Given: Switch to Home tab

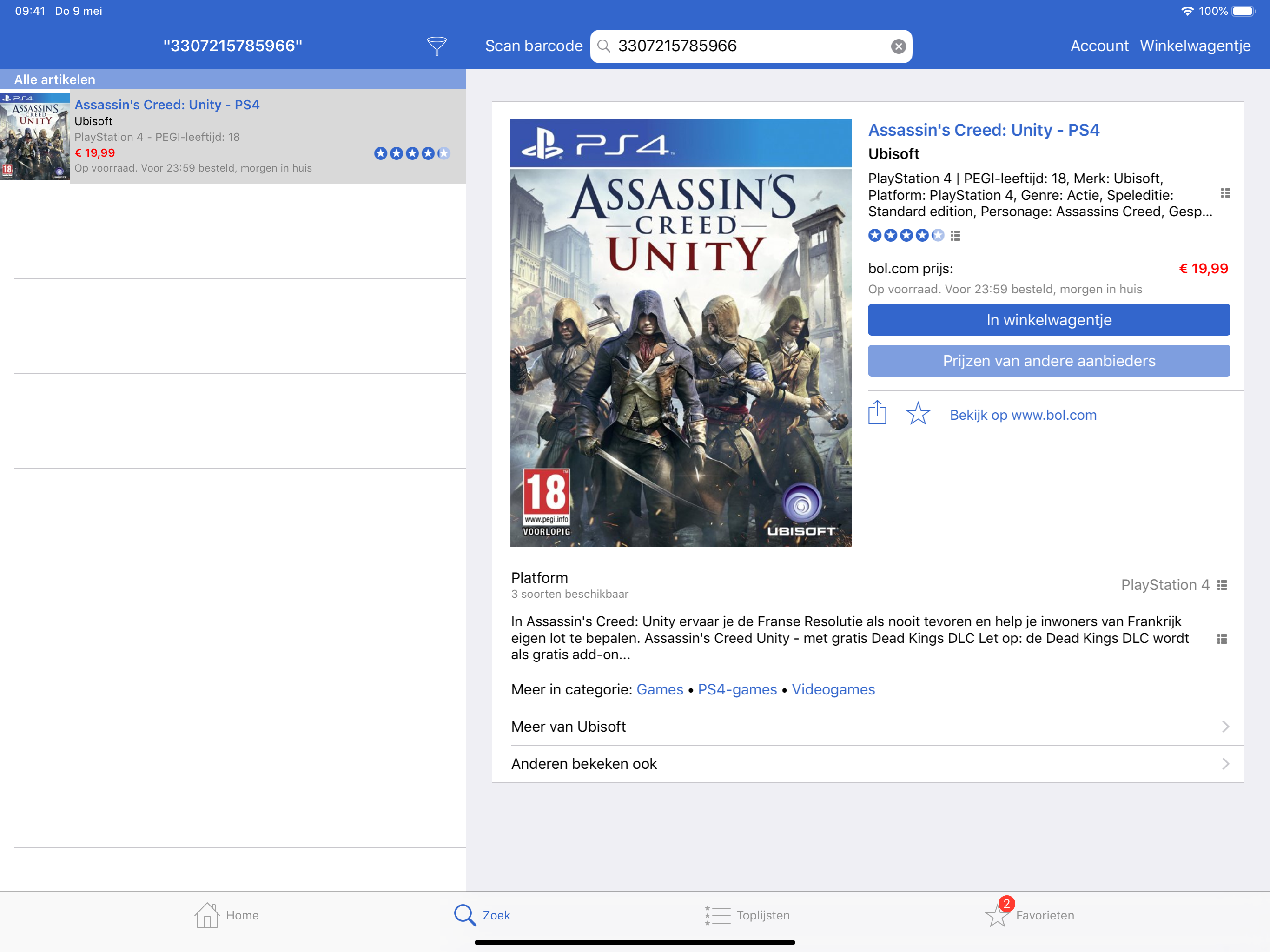Looking at the screenshot, I should 226,915.
